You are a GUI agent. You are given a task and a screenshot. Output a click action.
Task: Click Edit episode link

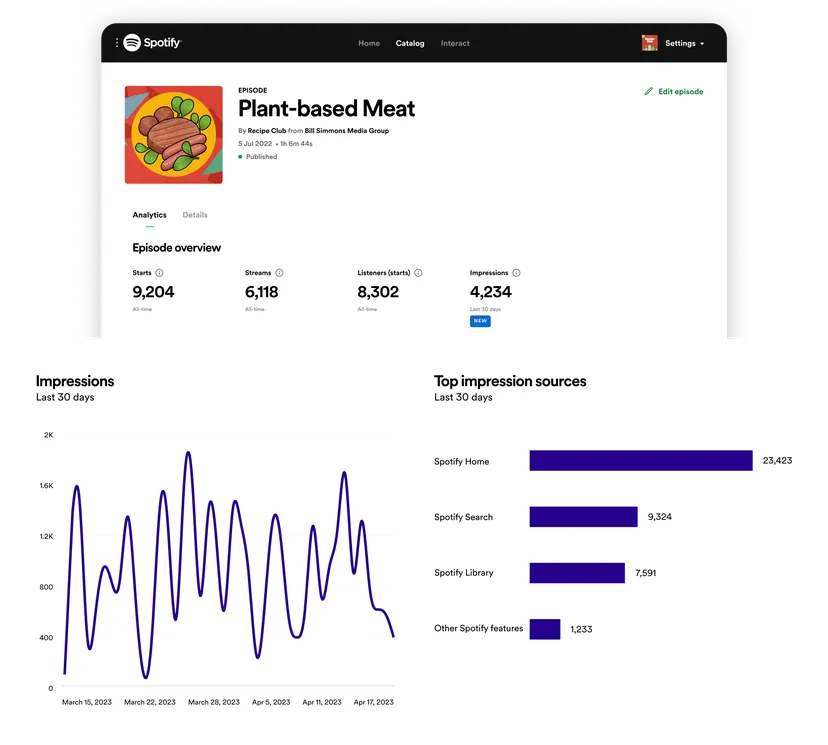(681, 91)
